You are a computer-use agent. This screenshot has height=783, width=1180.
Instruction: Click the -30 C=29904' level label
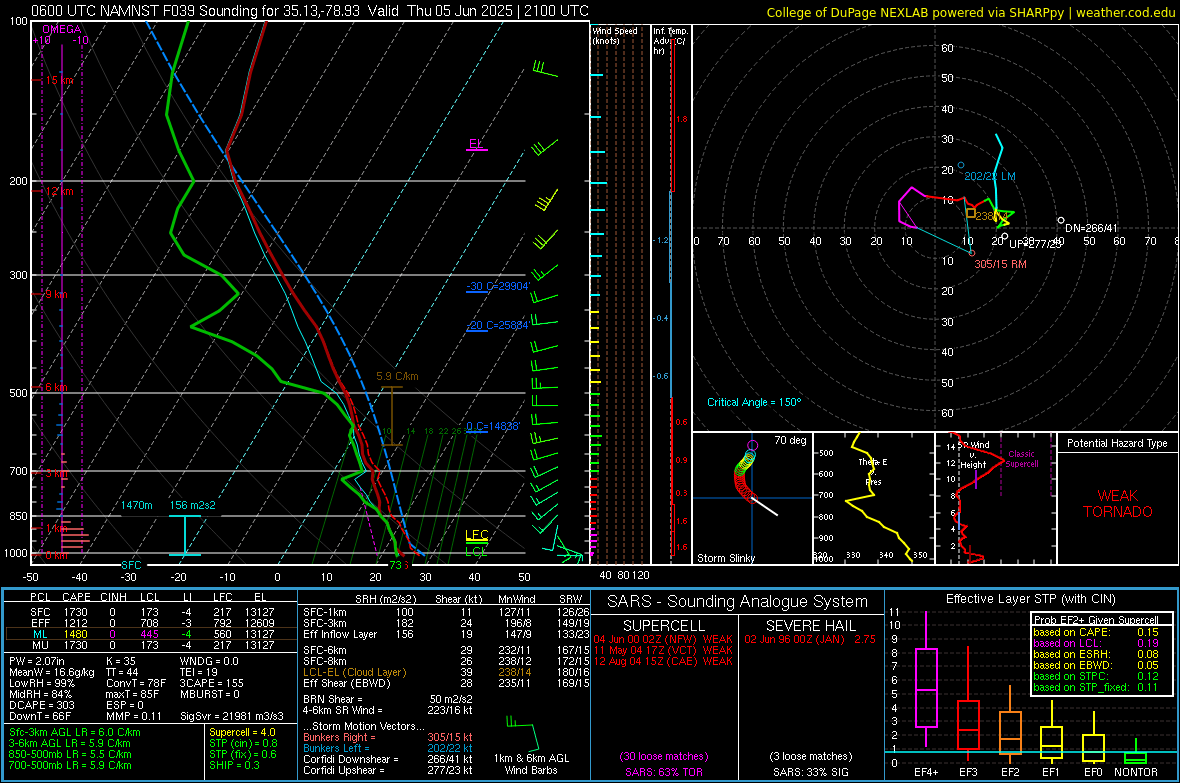click(498, 287)
